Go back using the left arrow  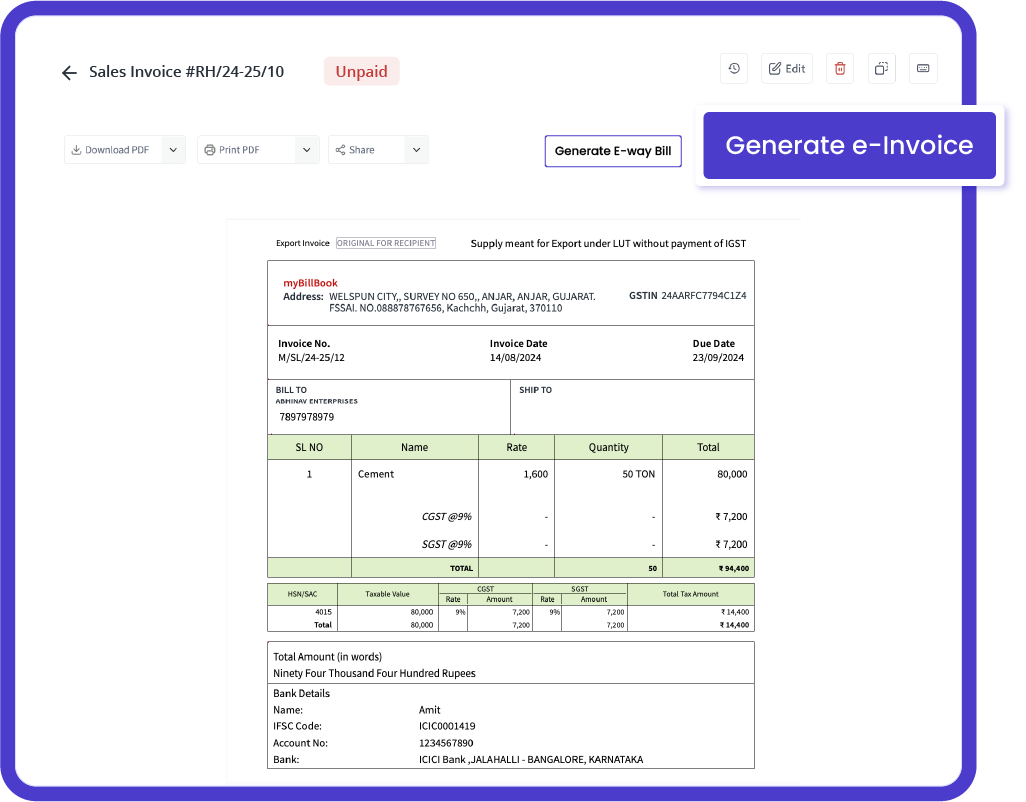point(69,72)
